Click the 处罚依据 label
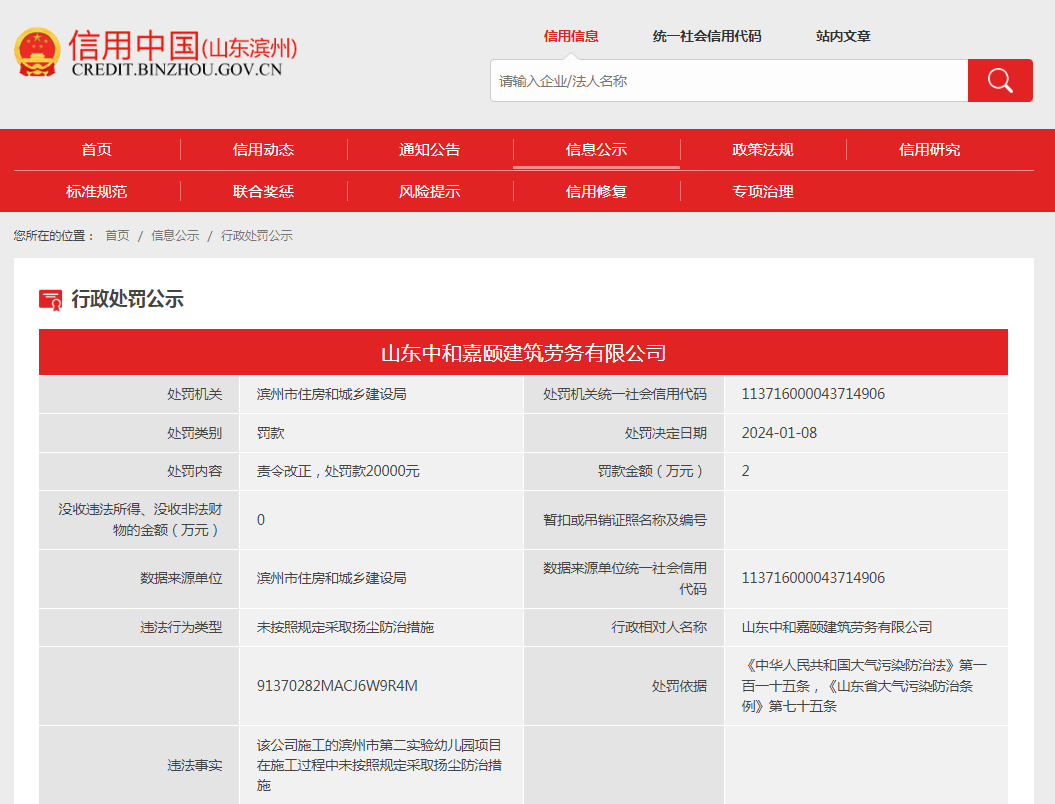The height and width of the screenshot is (804, 1055). (679, 686)
